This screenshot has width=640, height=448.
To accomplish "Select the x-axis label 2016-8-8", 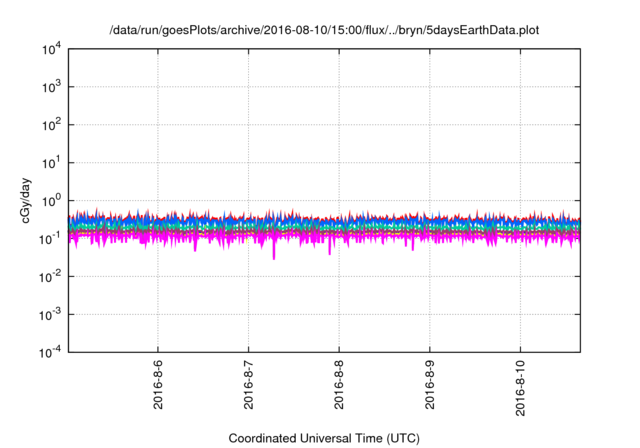I will [x=339, y=384].
